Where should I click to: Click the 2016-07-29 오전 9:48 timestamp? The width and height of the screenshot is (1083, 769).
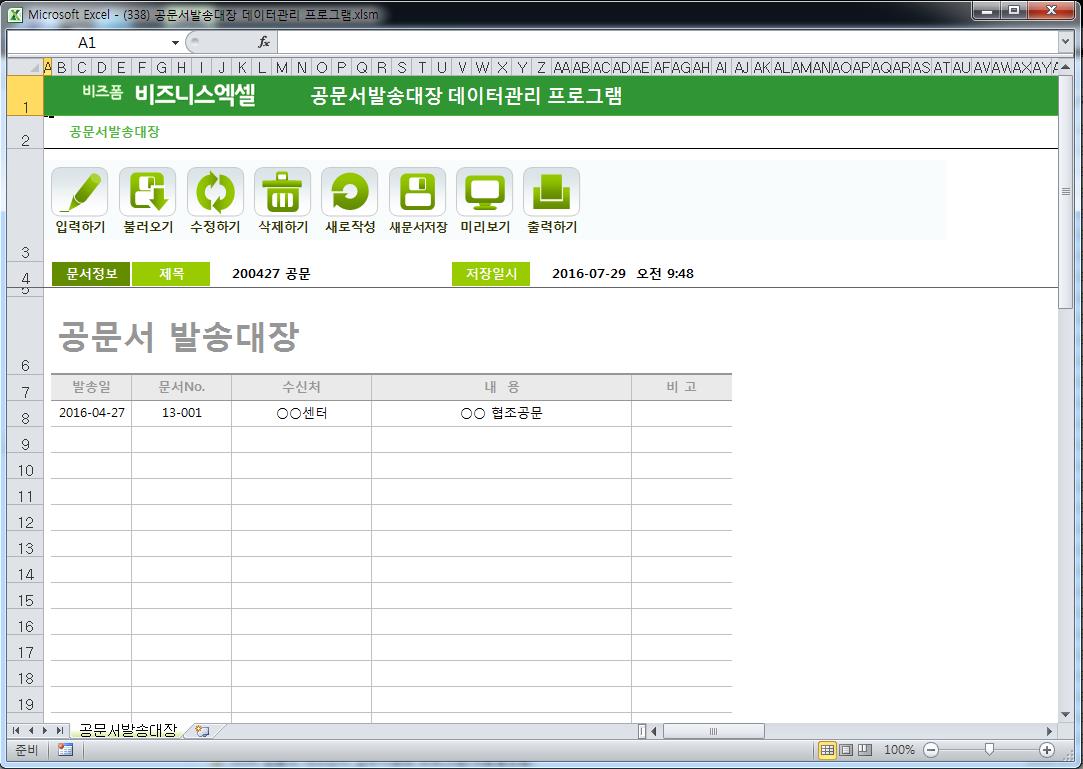pos(623,274)
